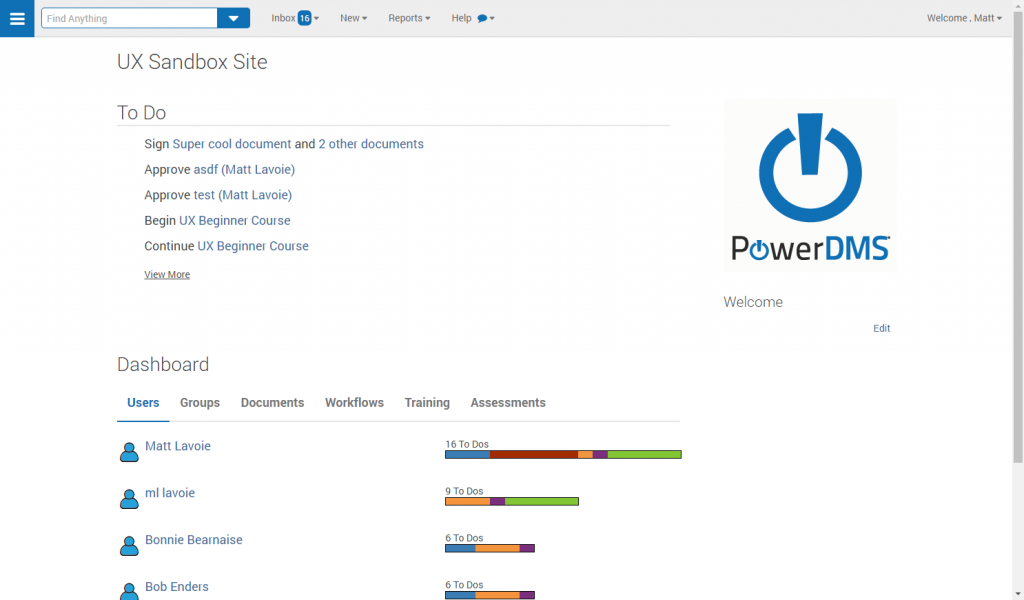This screenshot has height=600, width=1024.
Task: Click the PowerDMS logo image
Action: point(810,185)
